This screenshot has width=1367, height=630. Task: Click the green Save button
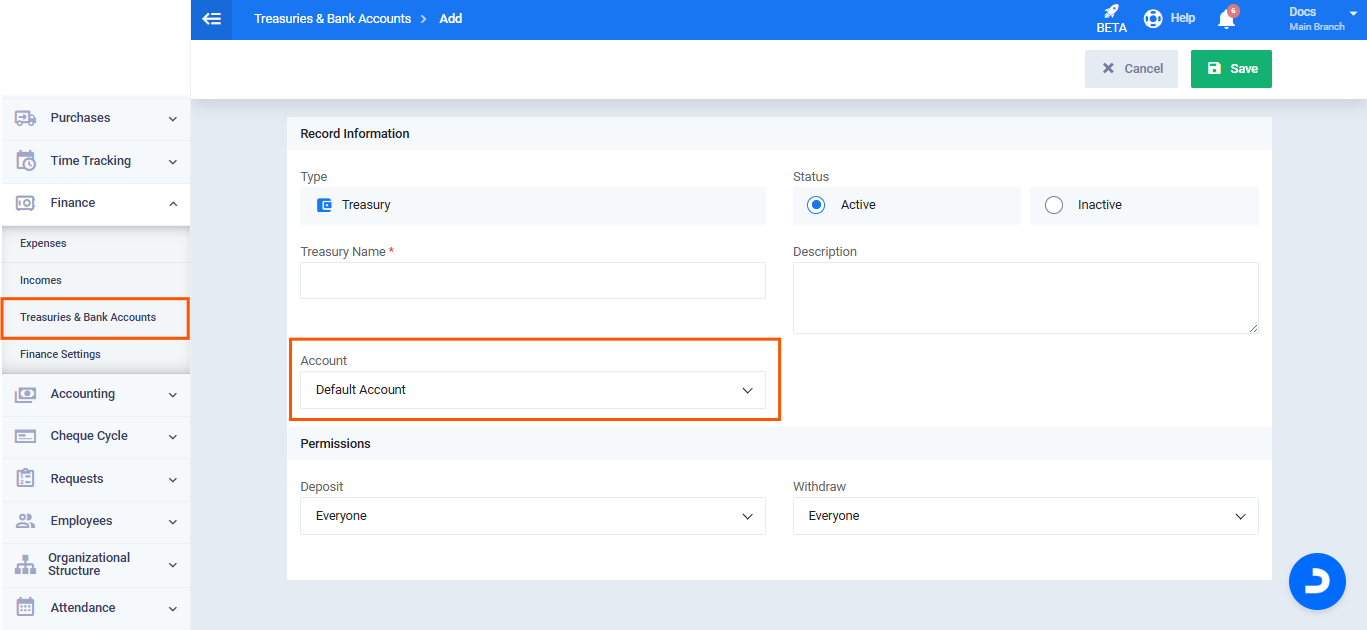coord(1231,69)
